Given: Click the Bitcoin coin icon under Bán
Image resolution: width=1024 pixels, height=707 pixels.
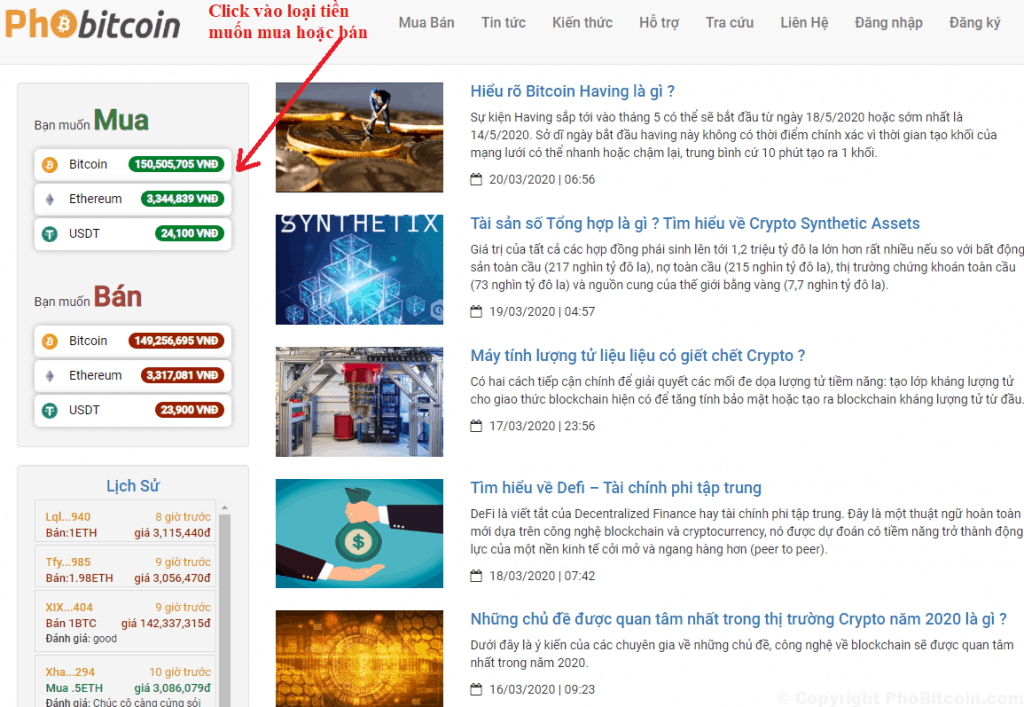Looking at the screenshot, I should pyautogui.click(x=49, y=342).
